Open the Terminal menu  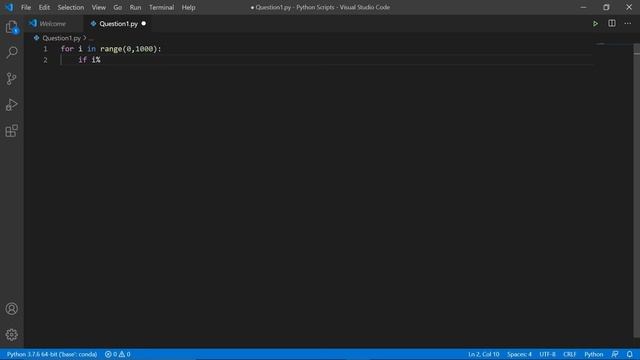[x=161, y=7]
